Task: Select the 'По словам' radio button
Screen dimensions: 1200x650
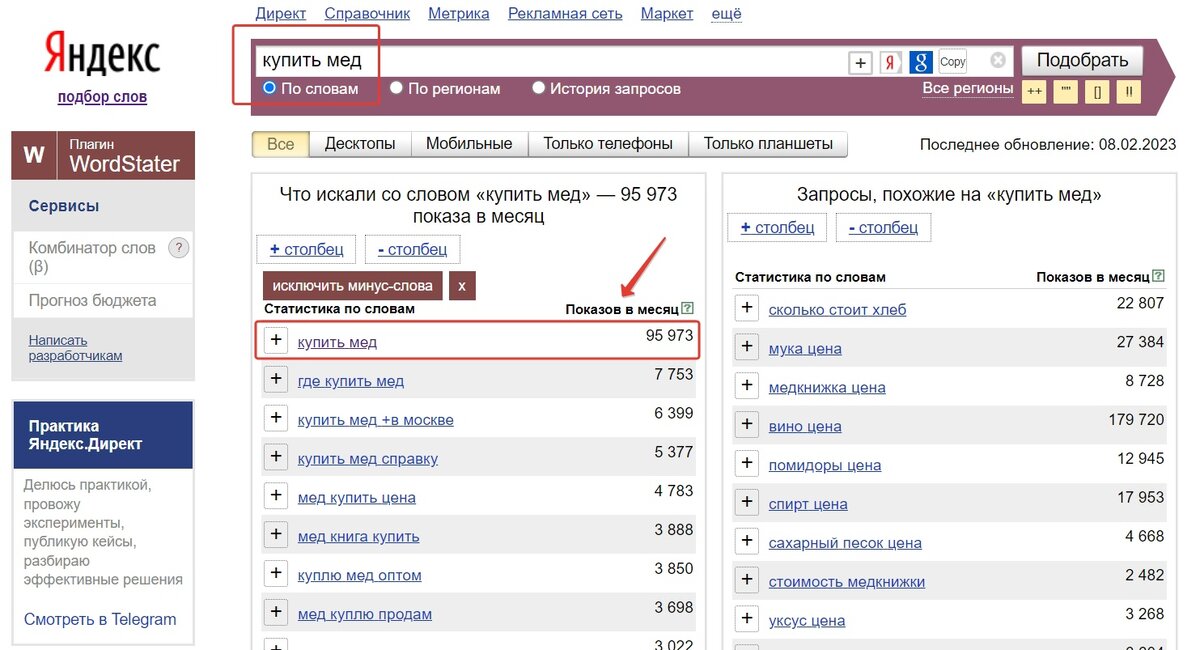Action: 269,88
